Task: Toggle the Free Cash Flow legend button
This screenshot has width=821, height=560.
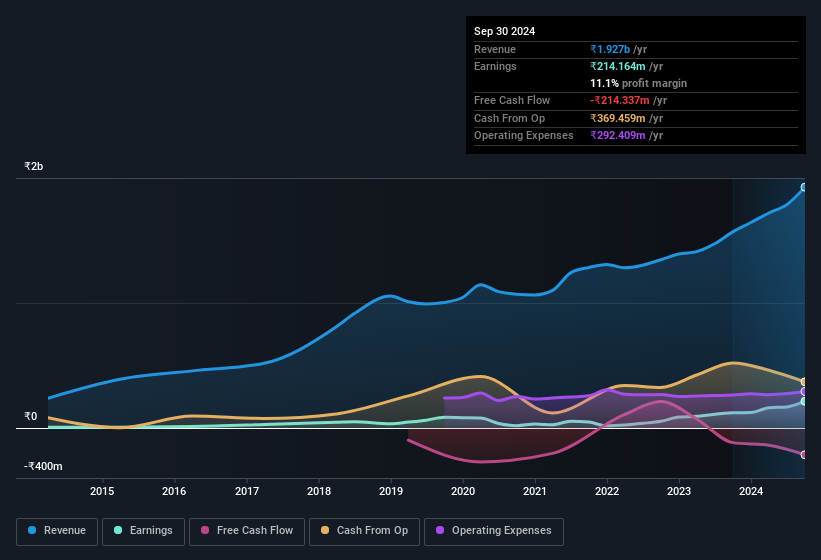Action: tap(247, 532)
